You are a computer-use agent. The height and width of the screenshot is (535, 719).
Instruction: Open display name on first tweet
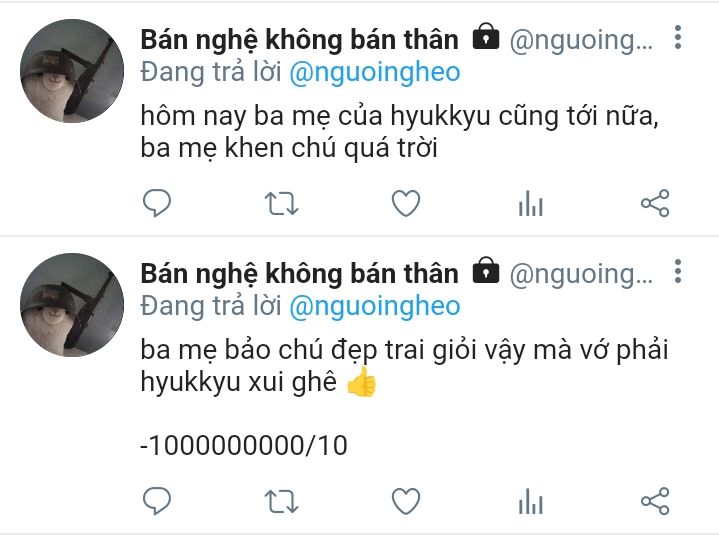299,40
